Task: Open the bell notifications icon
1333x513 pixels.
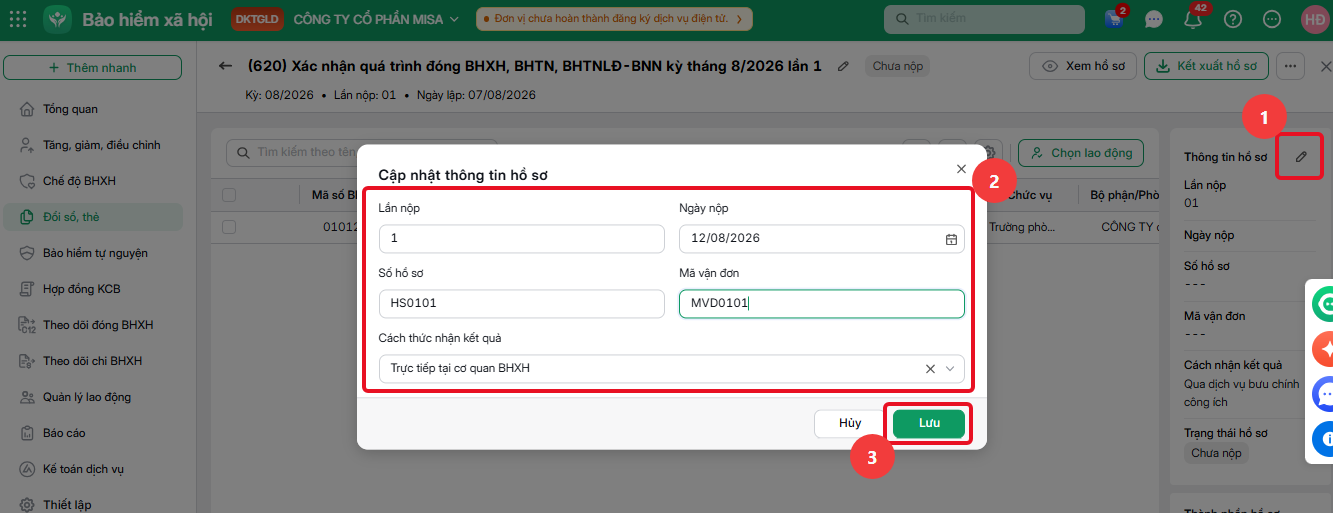Action: (1193, 19)
